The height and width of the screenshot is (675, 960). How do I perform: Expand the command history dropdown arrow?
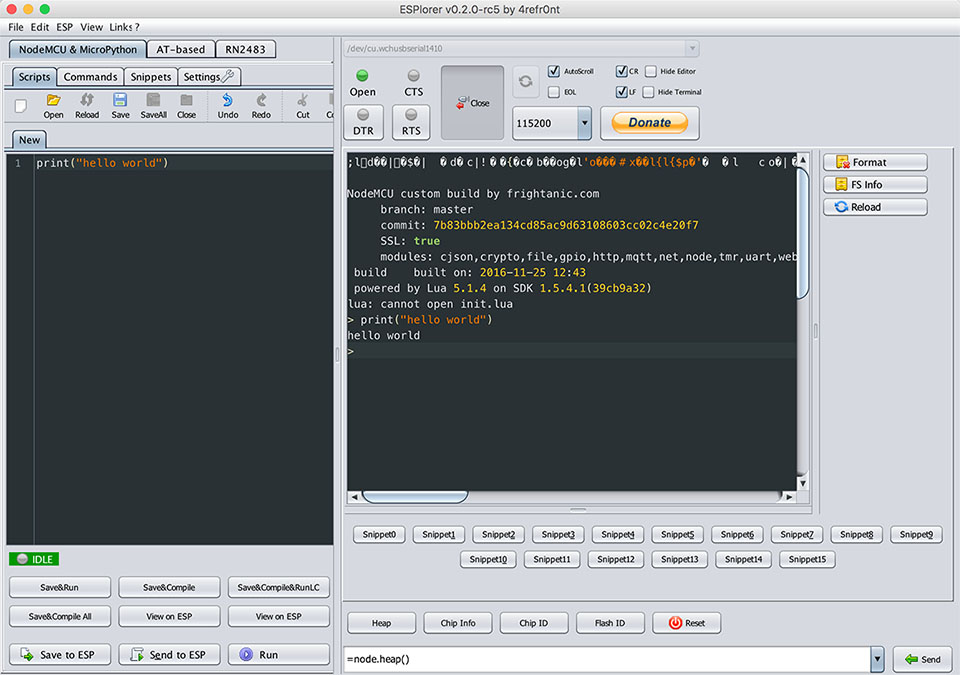click(877, 659)
